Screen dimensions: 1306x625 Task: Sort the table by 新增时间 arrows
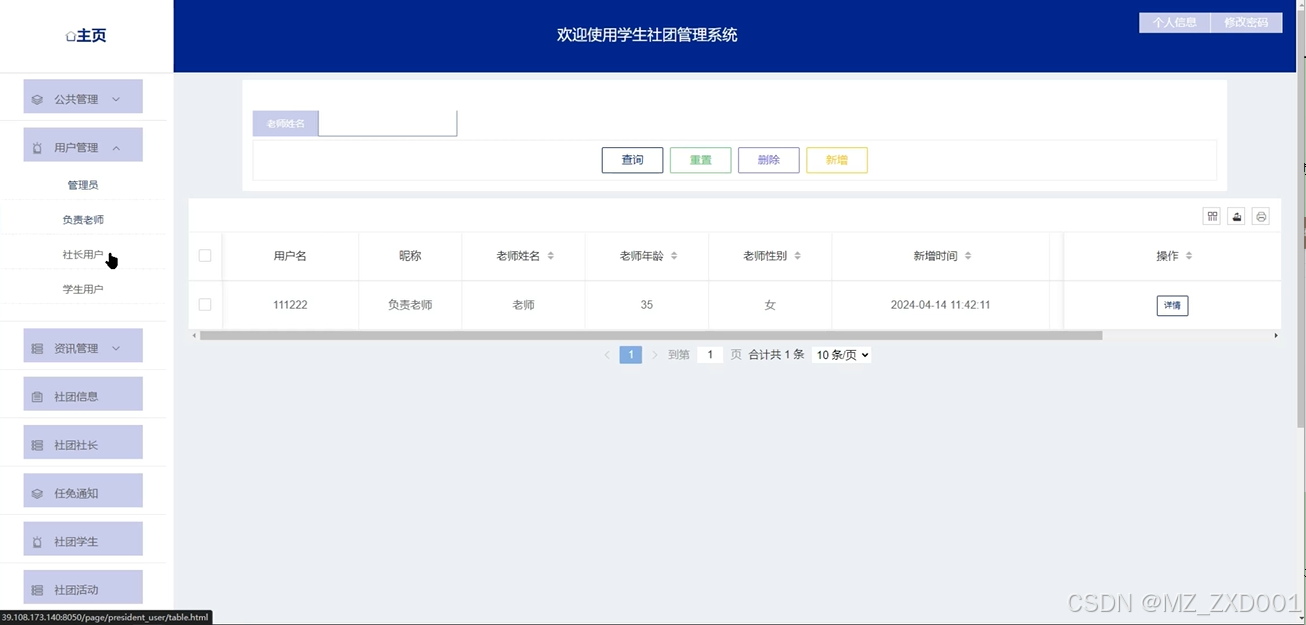click(x=968, y=256)
